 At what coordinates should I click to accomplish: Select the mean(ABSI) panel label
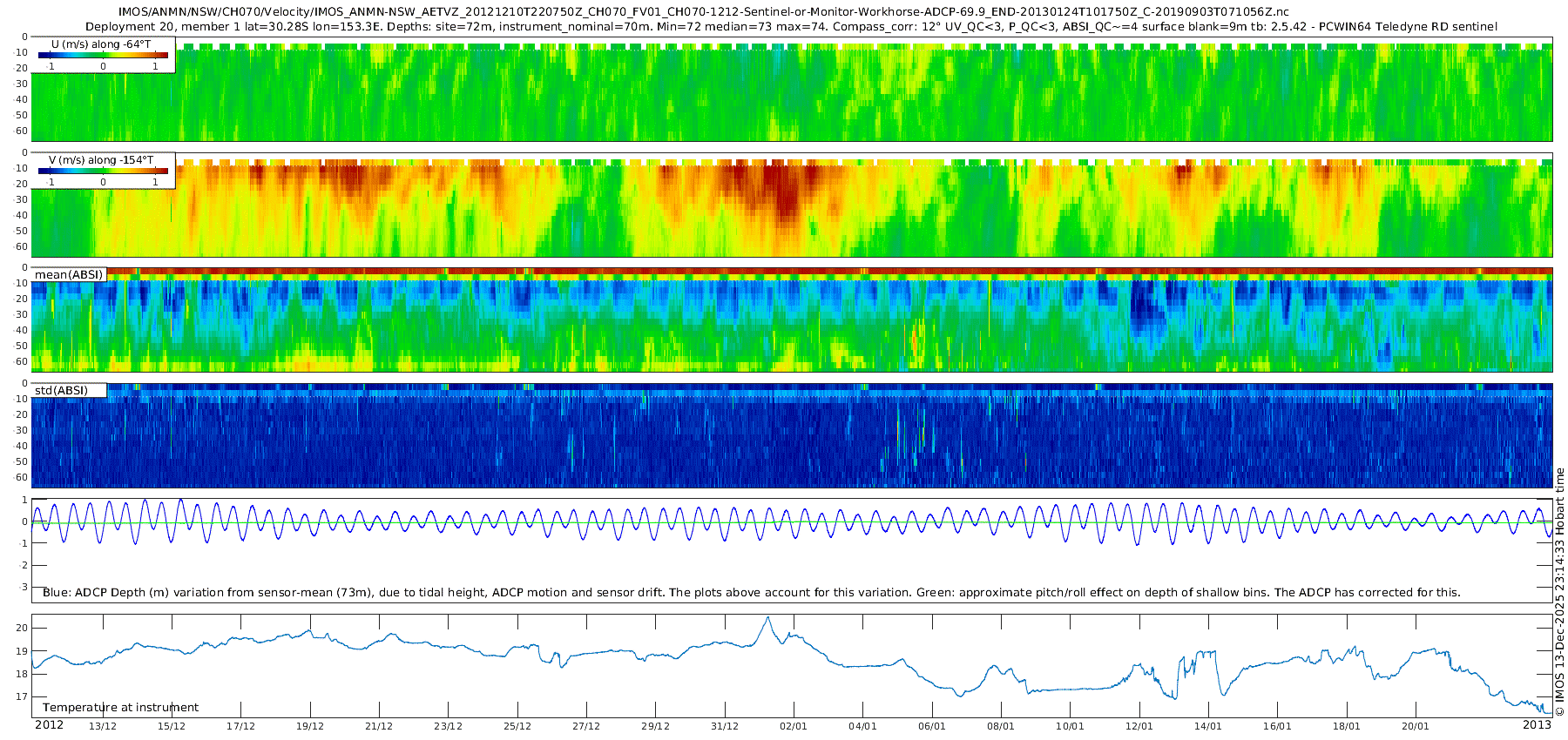point(69,275)
